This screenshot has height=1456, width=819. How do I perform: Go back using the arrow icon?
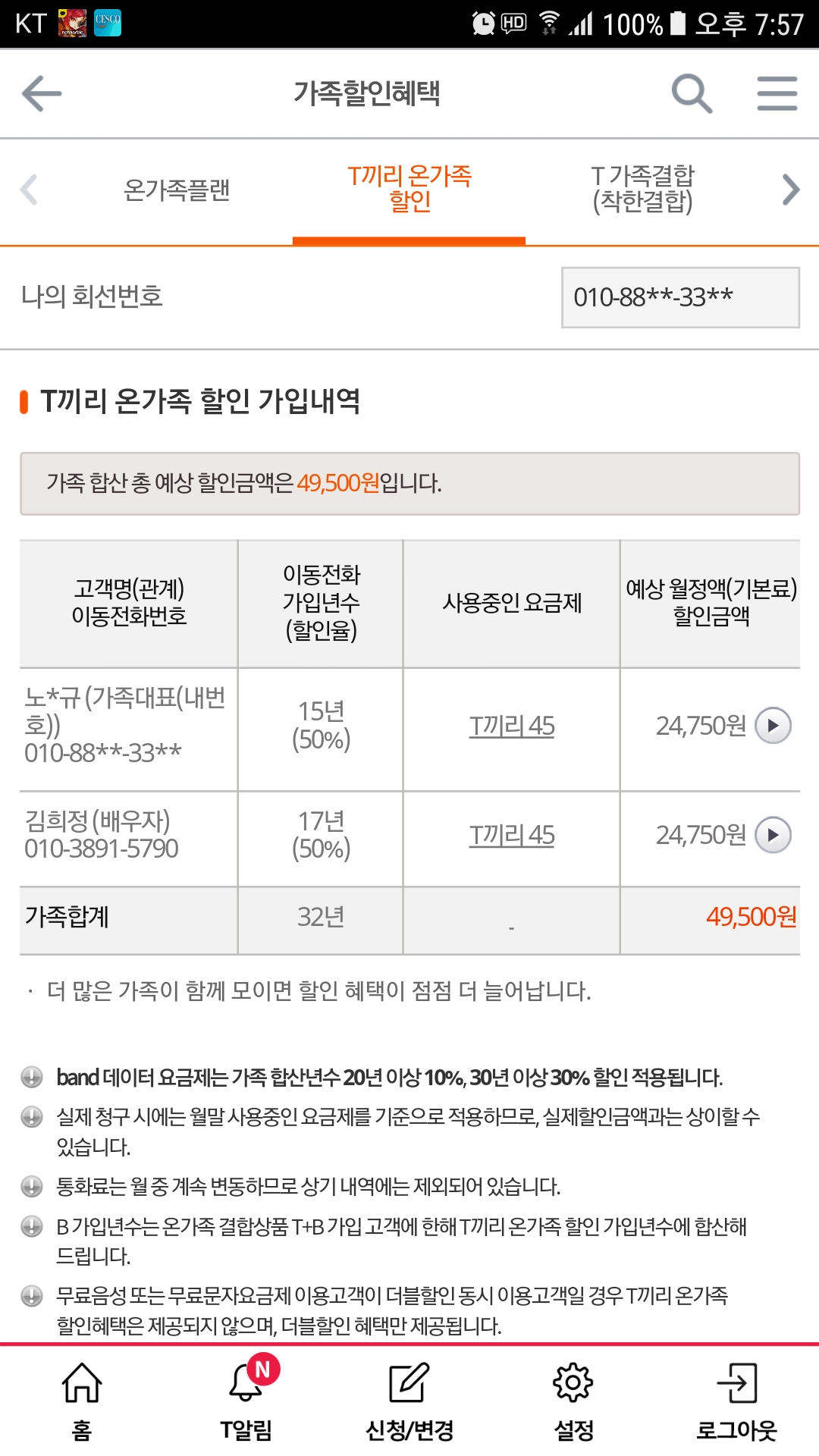tap(42, 94)
